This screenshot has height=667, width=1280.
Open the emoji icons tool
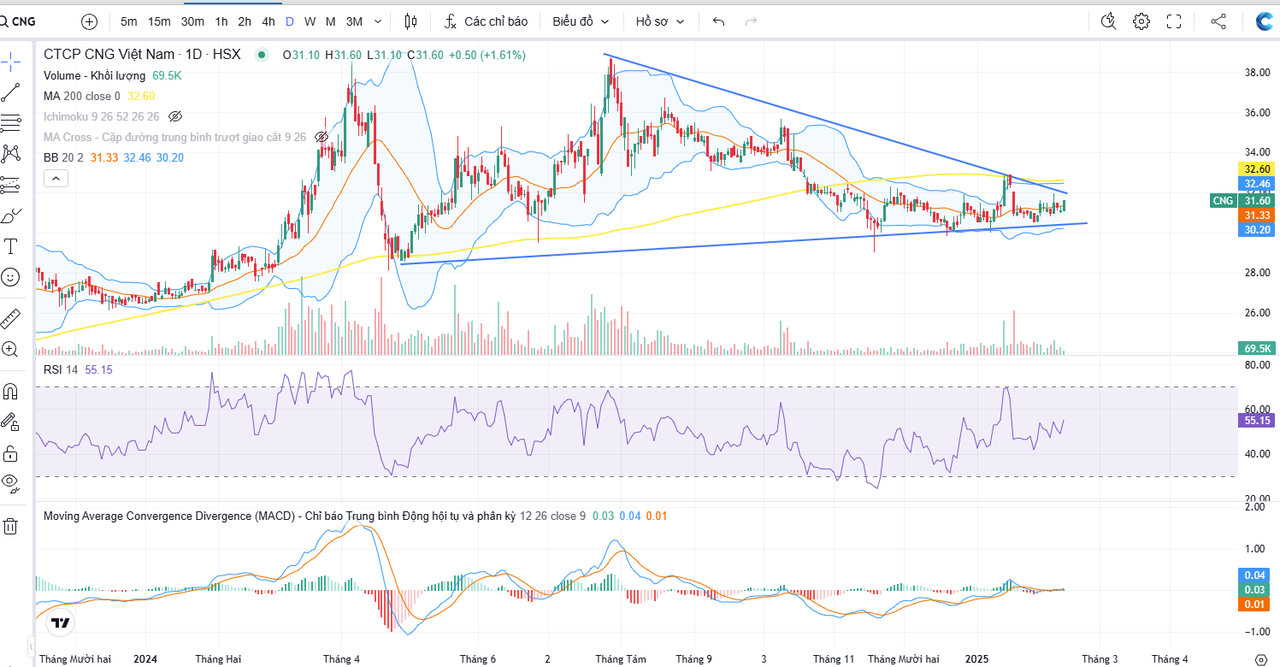(x=11, y=277)
